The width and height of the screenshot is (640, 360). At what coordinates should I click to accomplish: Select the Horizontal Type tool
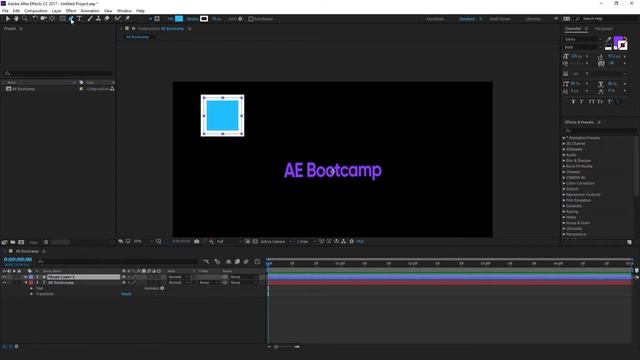(80, 19)
